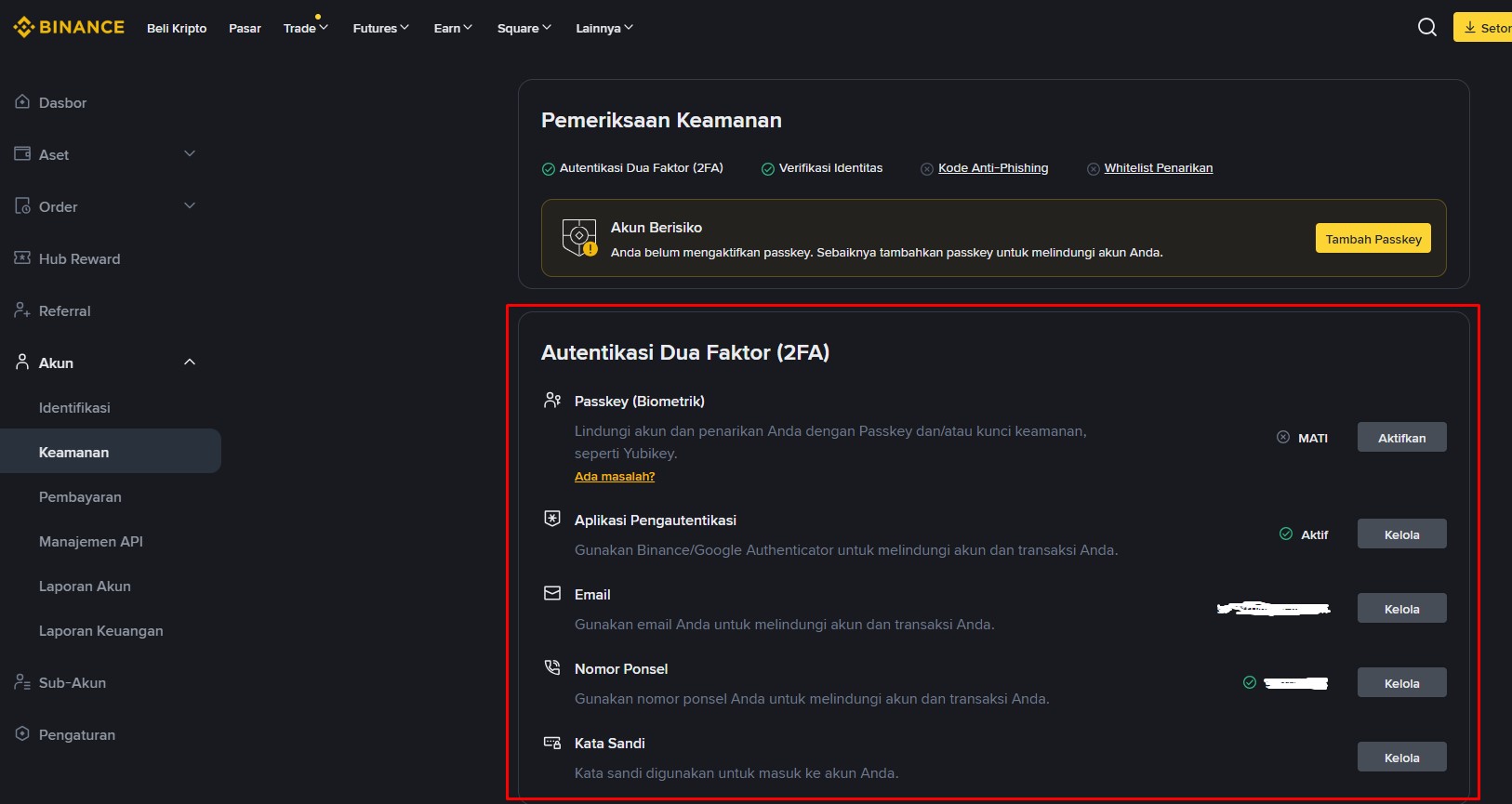Click the 'Autentikasi Dua Faktor (2FA)' section heading
The height and width of the screenshot is (804, 1512).
(x=685, y=352)
